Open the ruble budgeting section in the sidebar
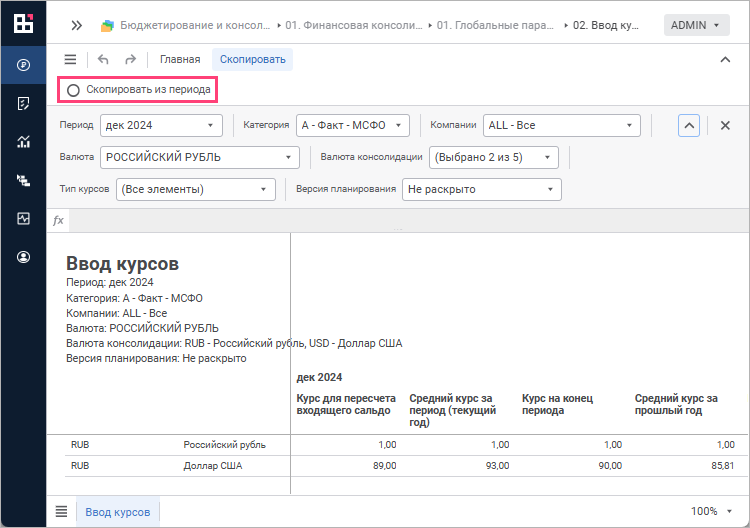Image resolution: width=750 pixels, height=528 pixels. pyautogui.click(x=22, y=65)
